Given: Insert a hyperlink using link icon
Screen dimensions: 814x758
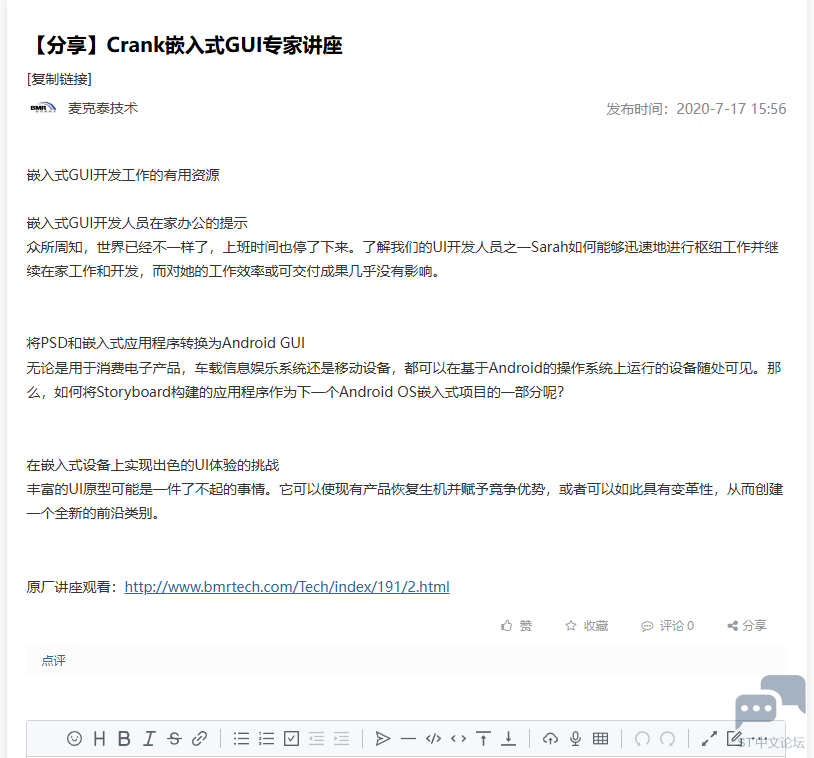Looking at the screenshot, I should [199, 738].
